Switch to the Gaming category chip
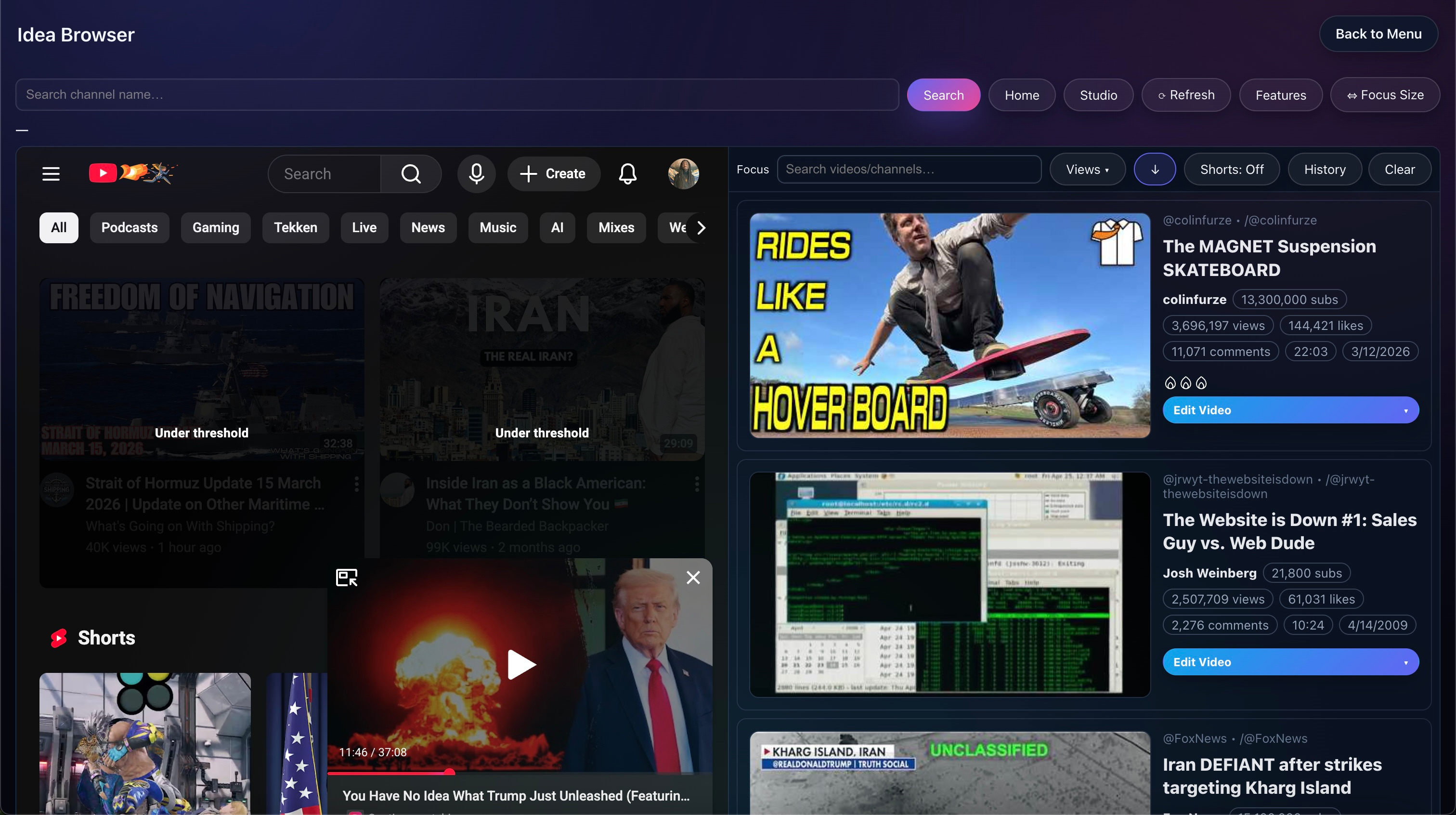Screen dimensions: 1456x815 215,227
